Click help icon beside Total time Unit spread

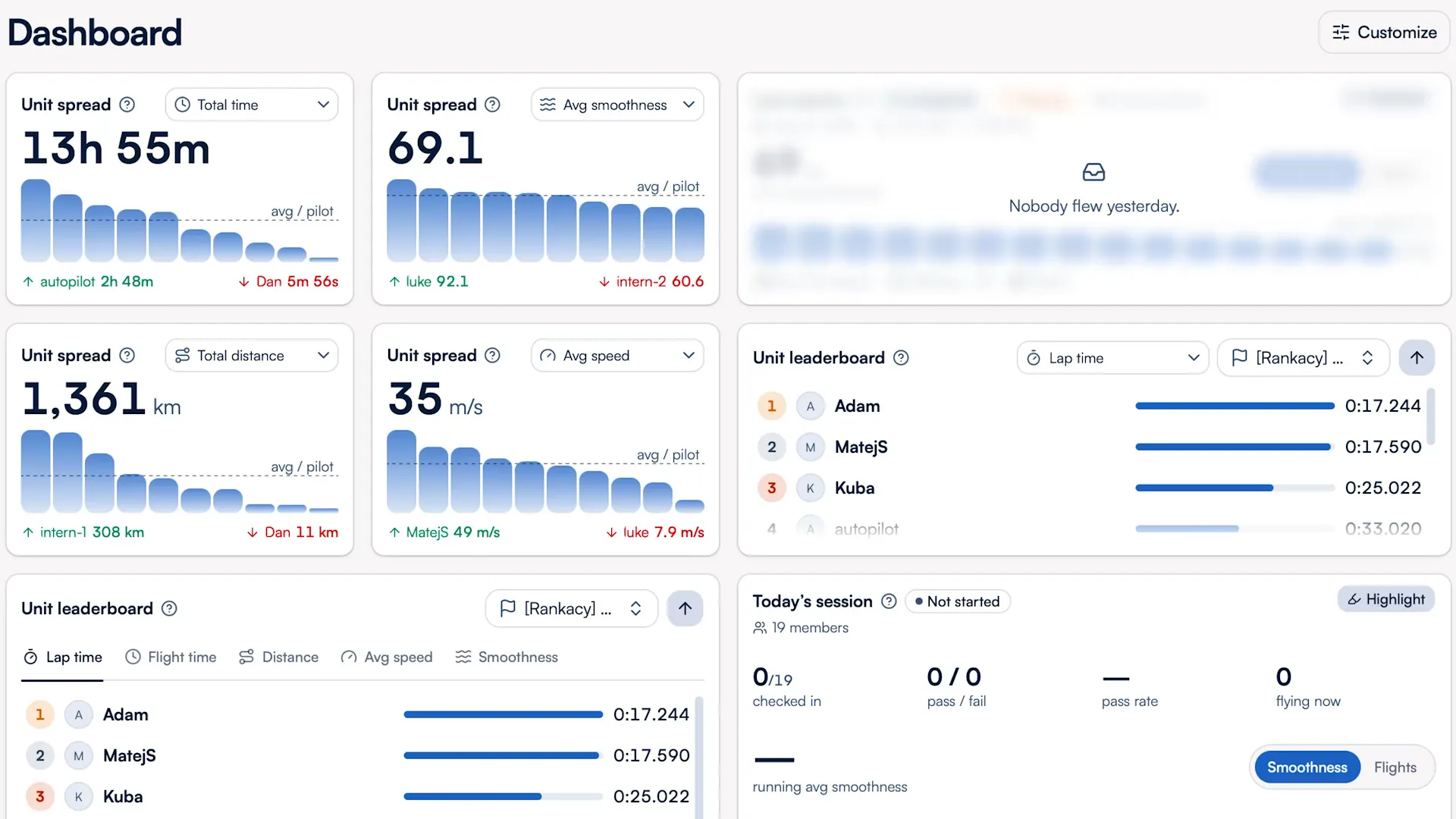pos(127,105)
